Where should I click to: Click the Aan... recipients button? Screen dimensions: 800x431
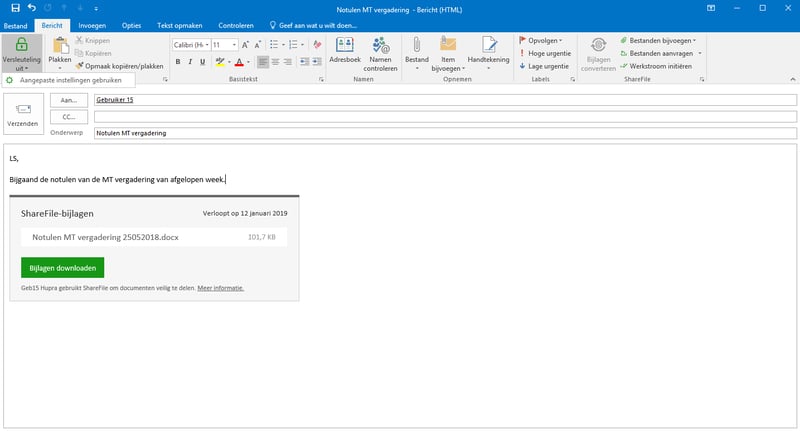[69, 100]
